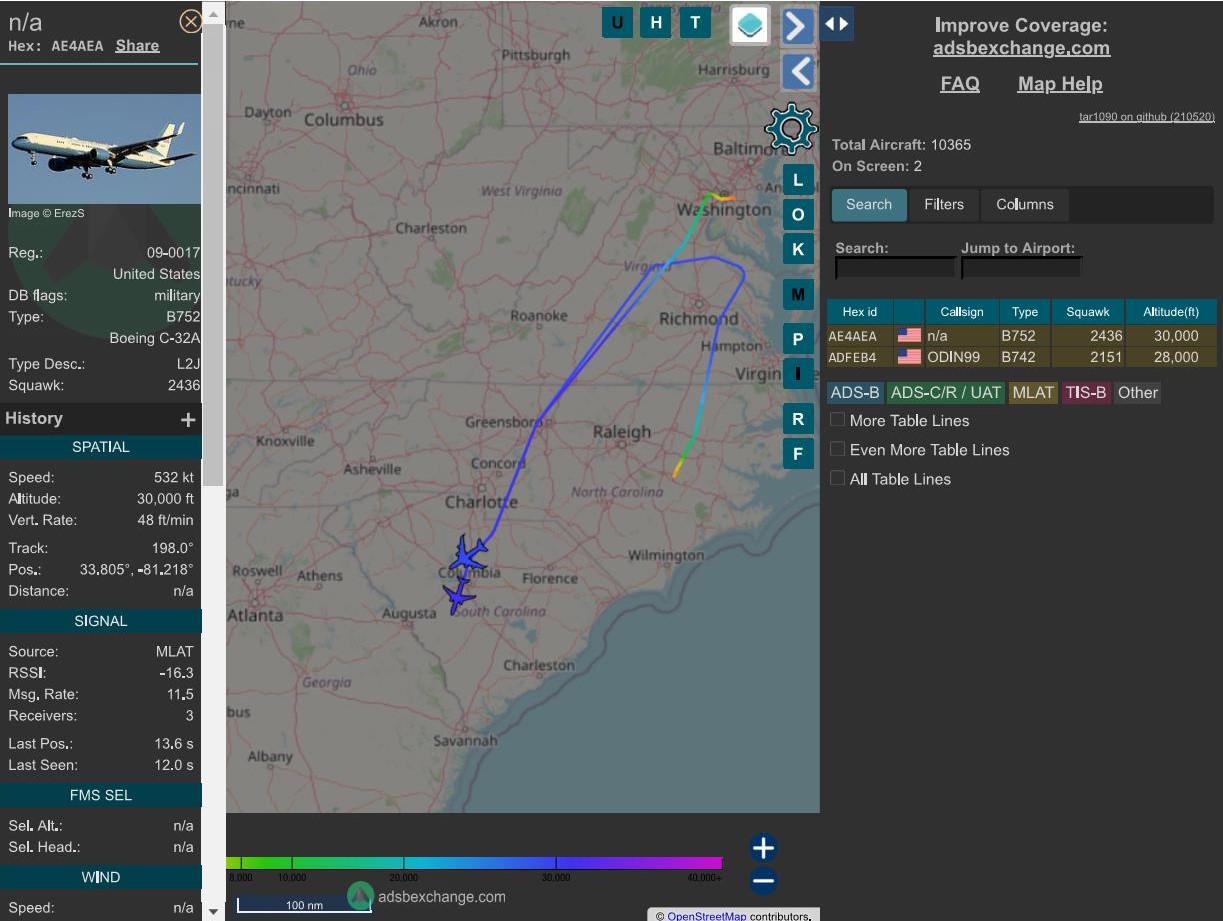Sort table by Hex id column

pyautogui.click(x=860, y=312)
